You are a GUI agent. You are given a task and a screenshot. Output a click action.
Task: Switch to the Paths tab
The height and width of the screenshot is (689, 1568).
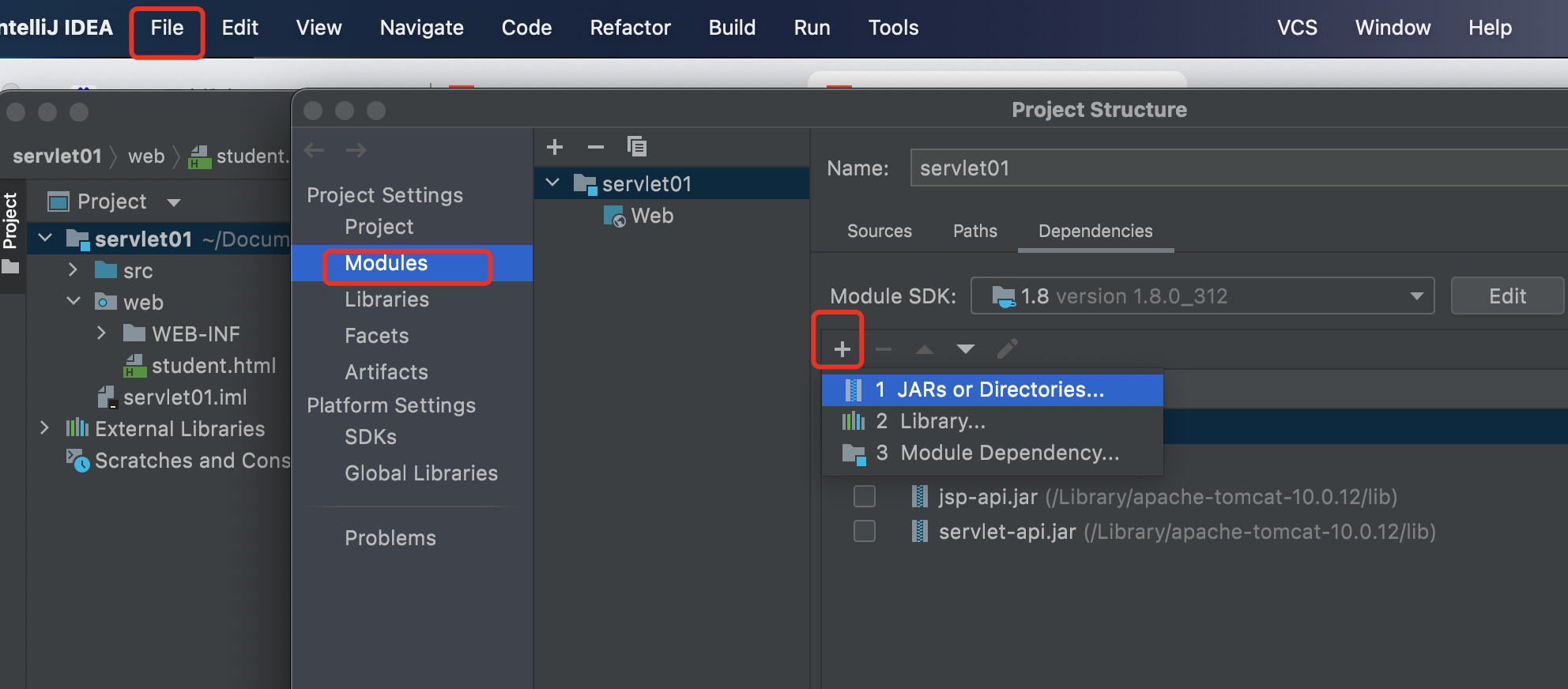[975, 231]
